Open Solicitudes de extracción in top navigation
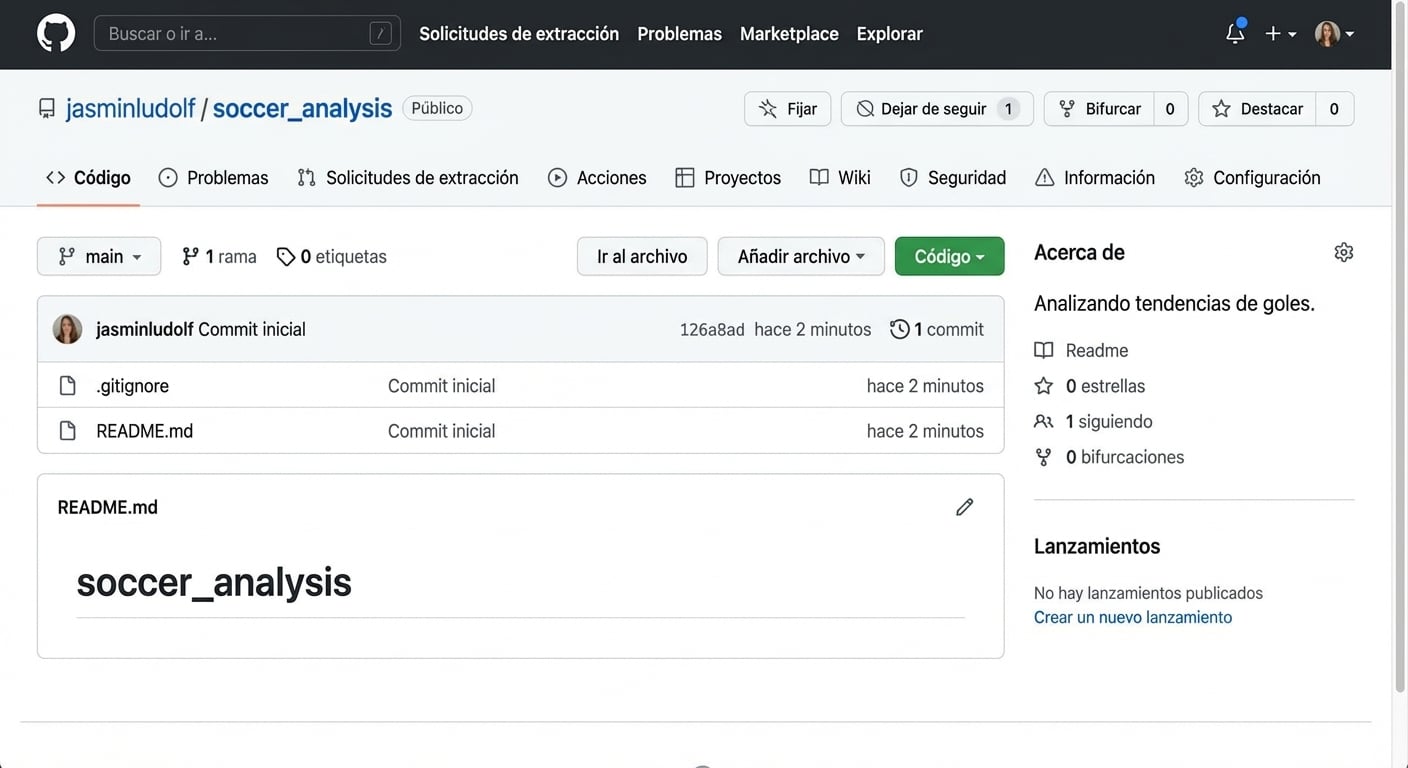This screenshot has width=1408, height=768. (x=519, y=34)
